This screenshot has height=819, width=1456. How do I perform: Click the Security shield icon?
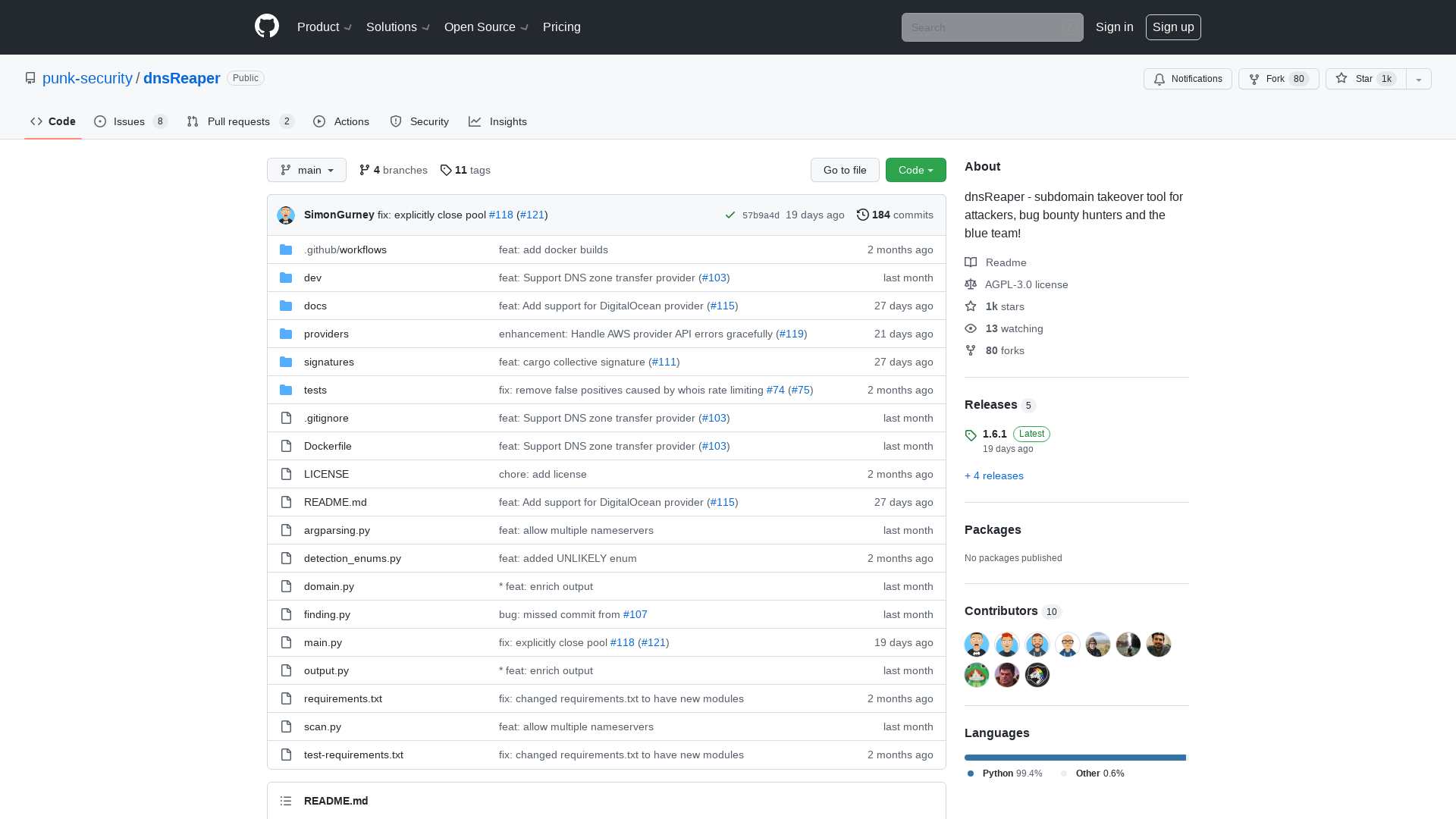(396, 121)
